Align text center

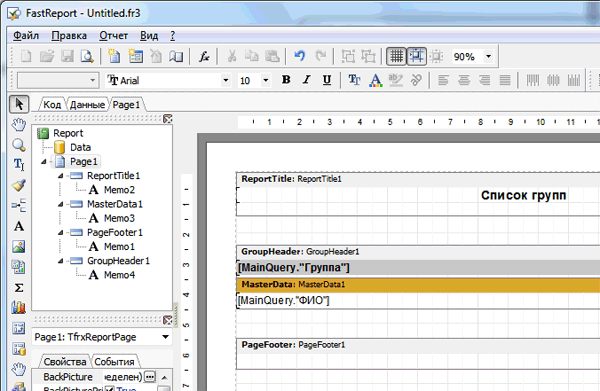point(464,80)
